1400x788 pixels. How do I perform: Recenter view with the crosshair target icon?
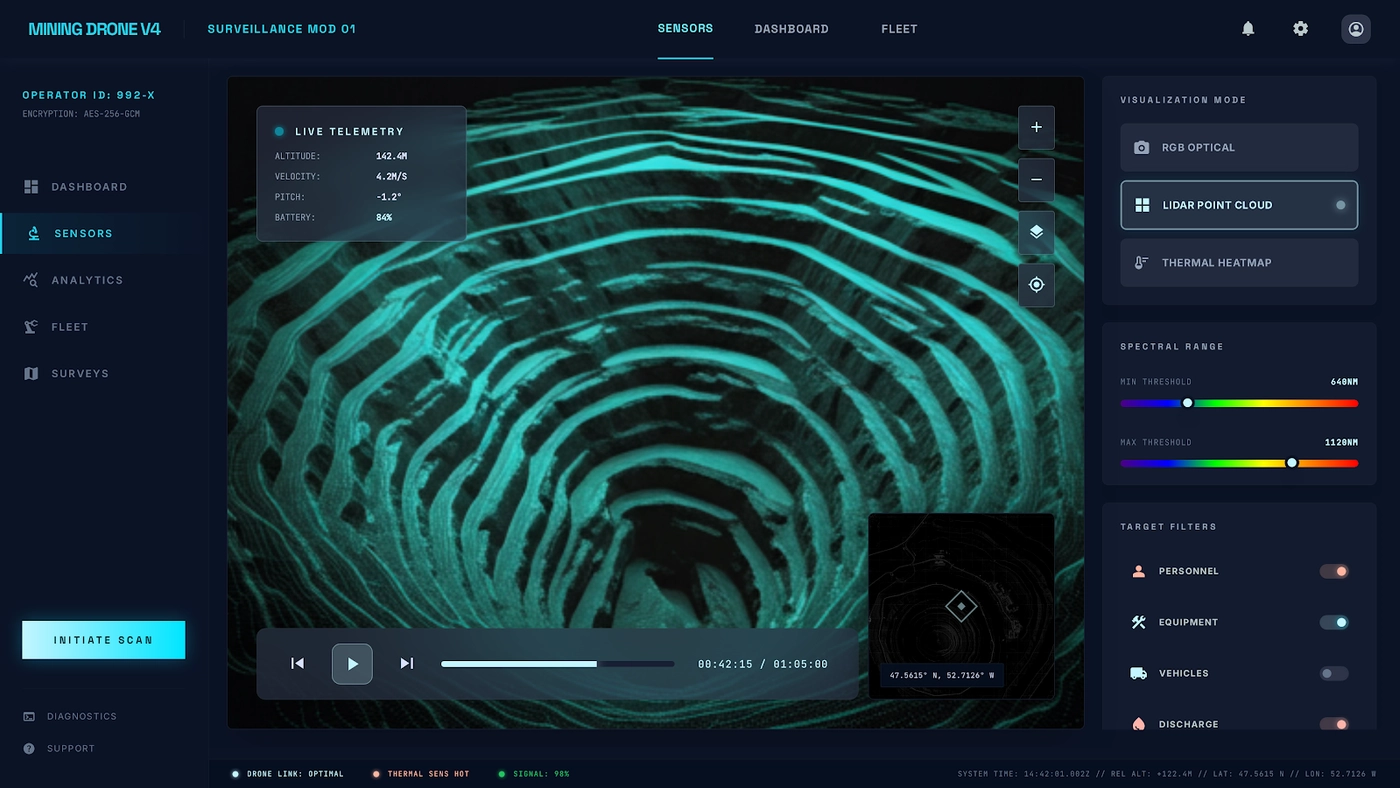click(x=1036, y=285)
